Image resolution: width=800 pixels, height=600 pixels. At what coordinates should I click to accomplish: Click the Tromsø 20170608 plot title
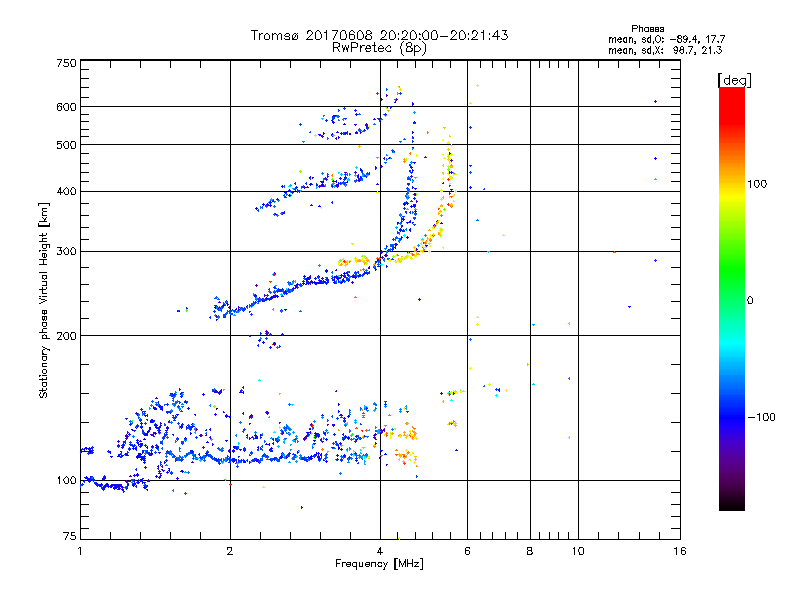[379, 35]
